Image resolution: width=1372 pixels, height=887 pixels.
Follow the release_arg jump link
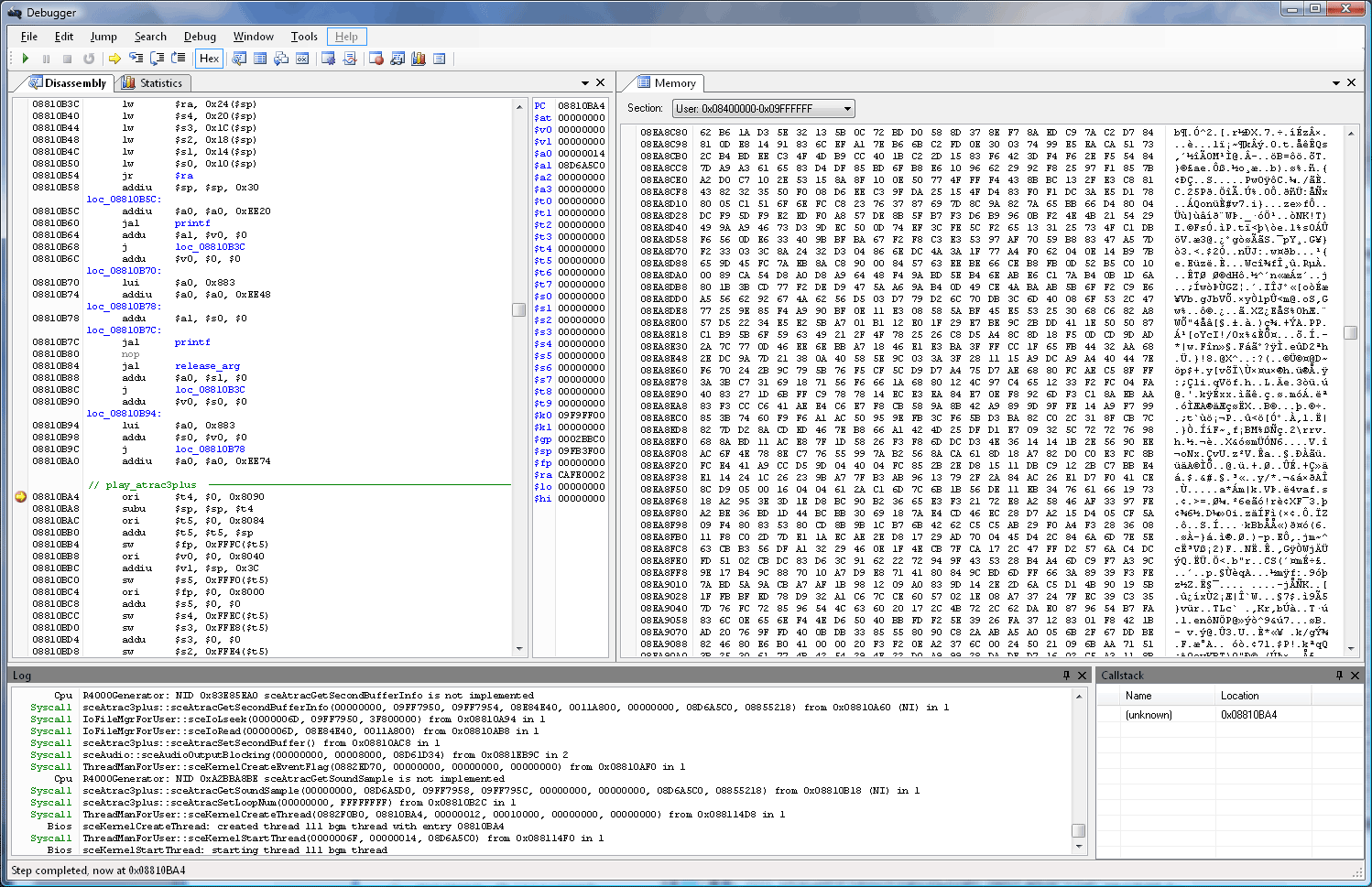(207, 366)
